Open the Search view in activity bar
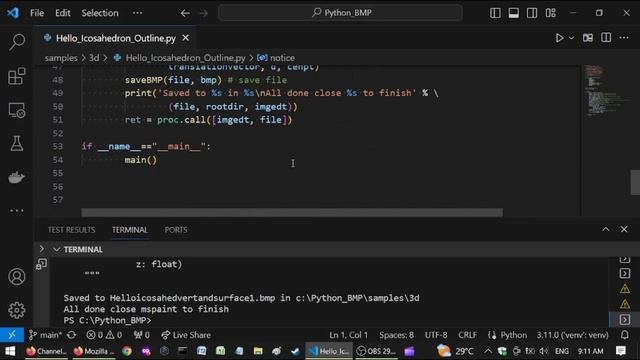Viewport: 640px width, 360px height. point(17,42)
